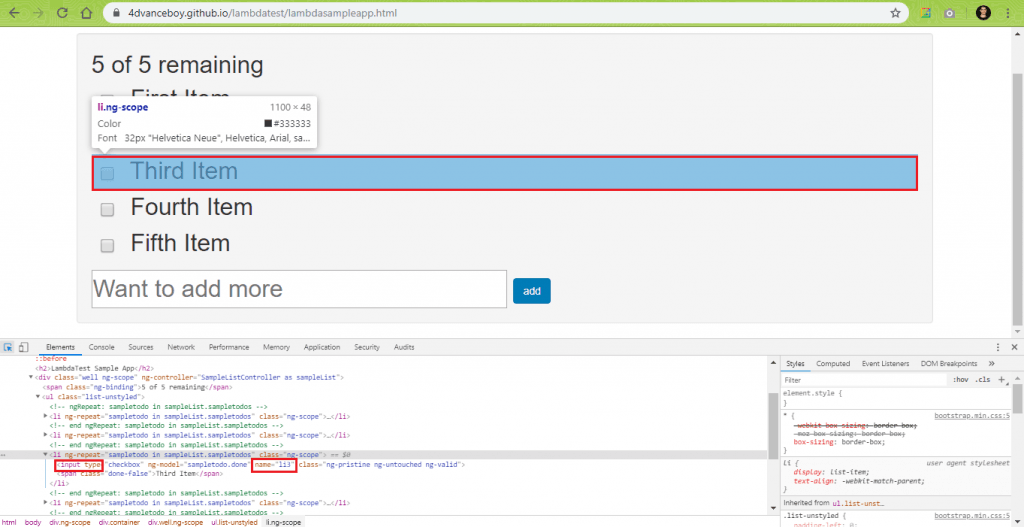This screenshot has height=527, width=1024.
Task: Open the Audits tab
Action: (404, 347)
